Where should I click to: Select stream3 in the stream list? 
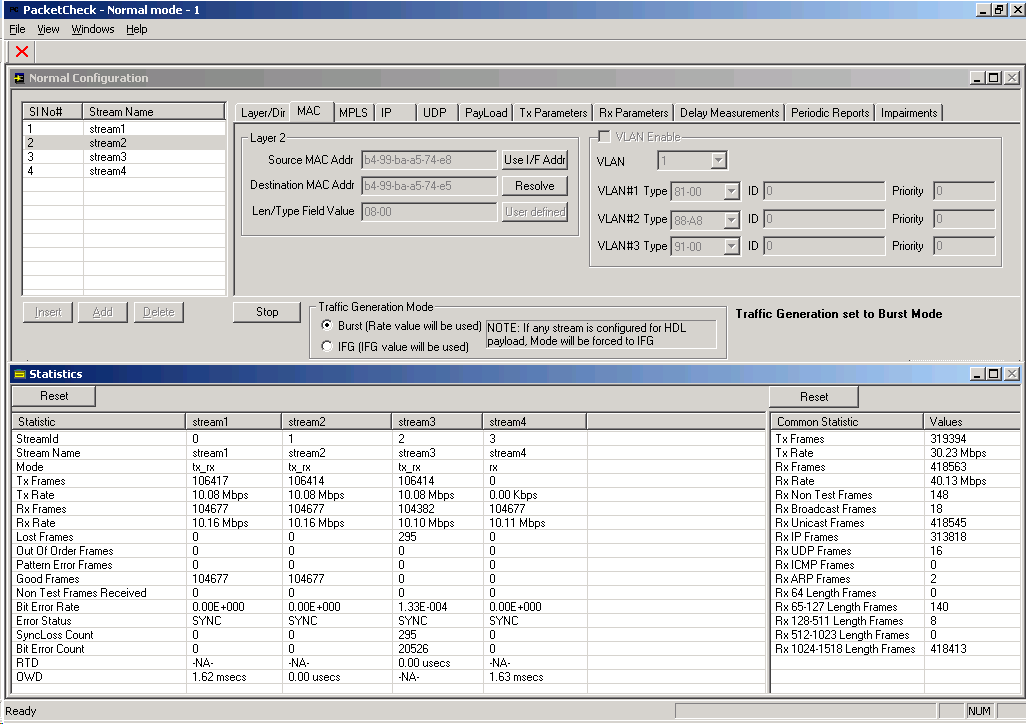click(x=110, y=155)
